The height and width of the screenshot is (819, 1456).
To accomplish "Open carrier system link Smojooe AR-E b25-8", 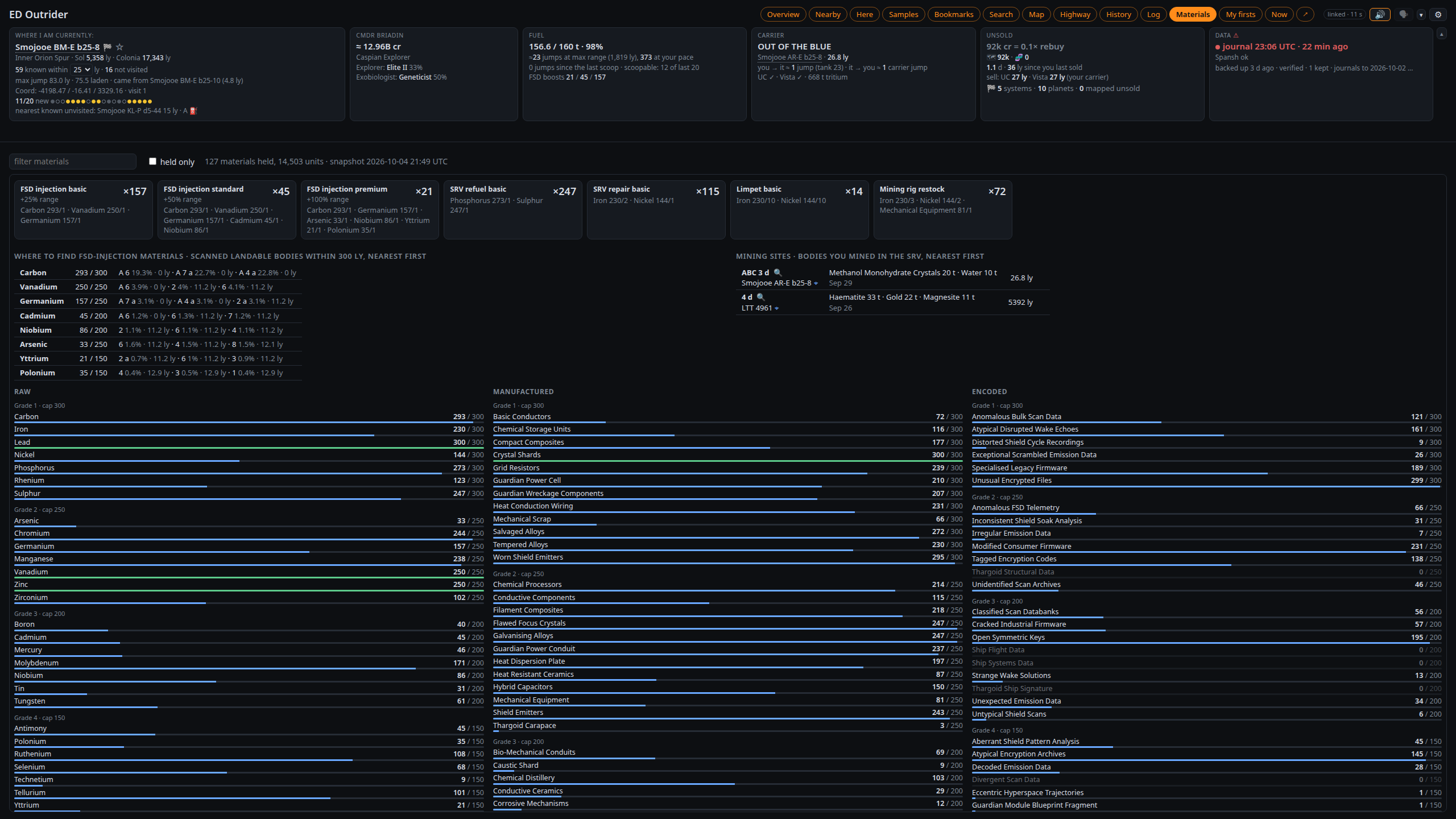I will coord(789,57).
